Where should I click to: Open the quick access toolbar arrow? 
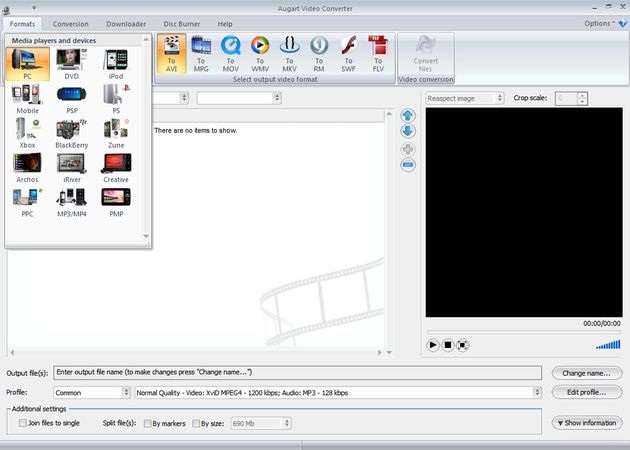[x=34, y=8]
